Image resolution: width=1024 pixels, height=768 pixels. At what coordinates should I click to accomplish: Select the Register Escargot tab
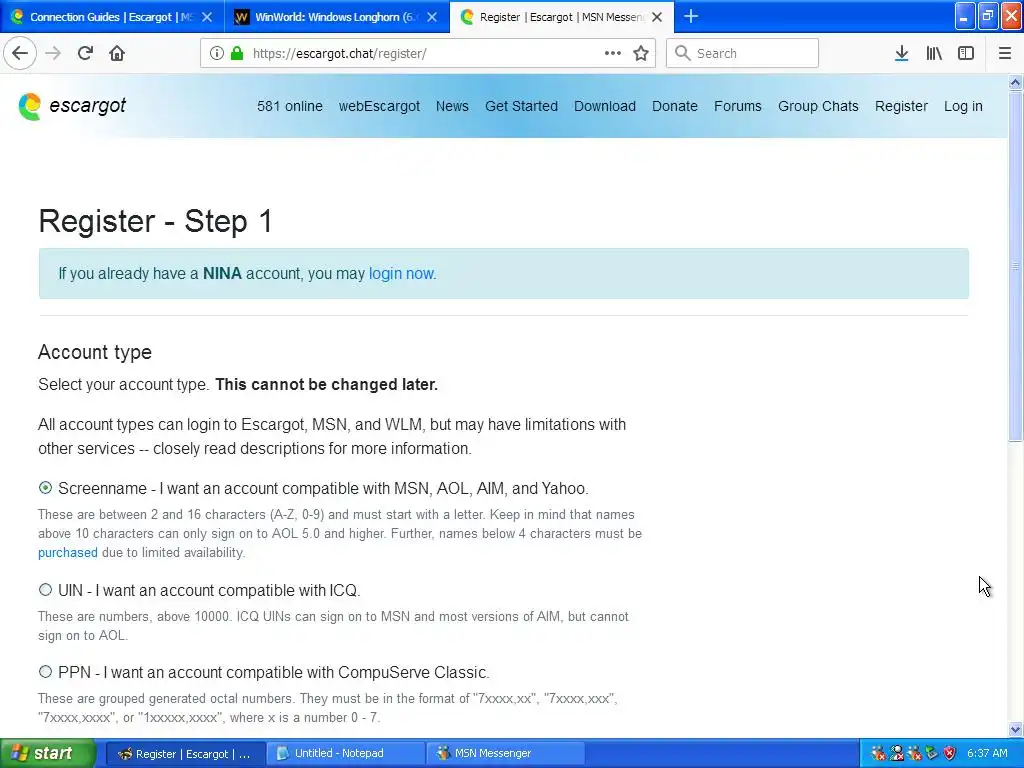point(562,17)
